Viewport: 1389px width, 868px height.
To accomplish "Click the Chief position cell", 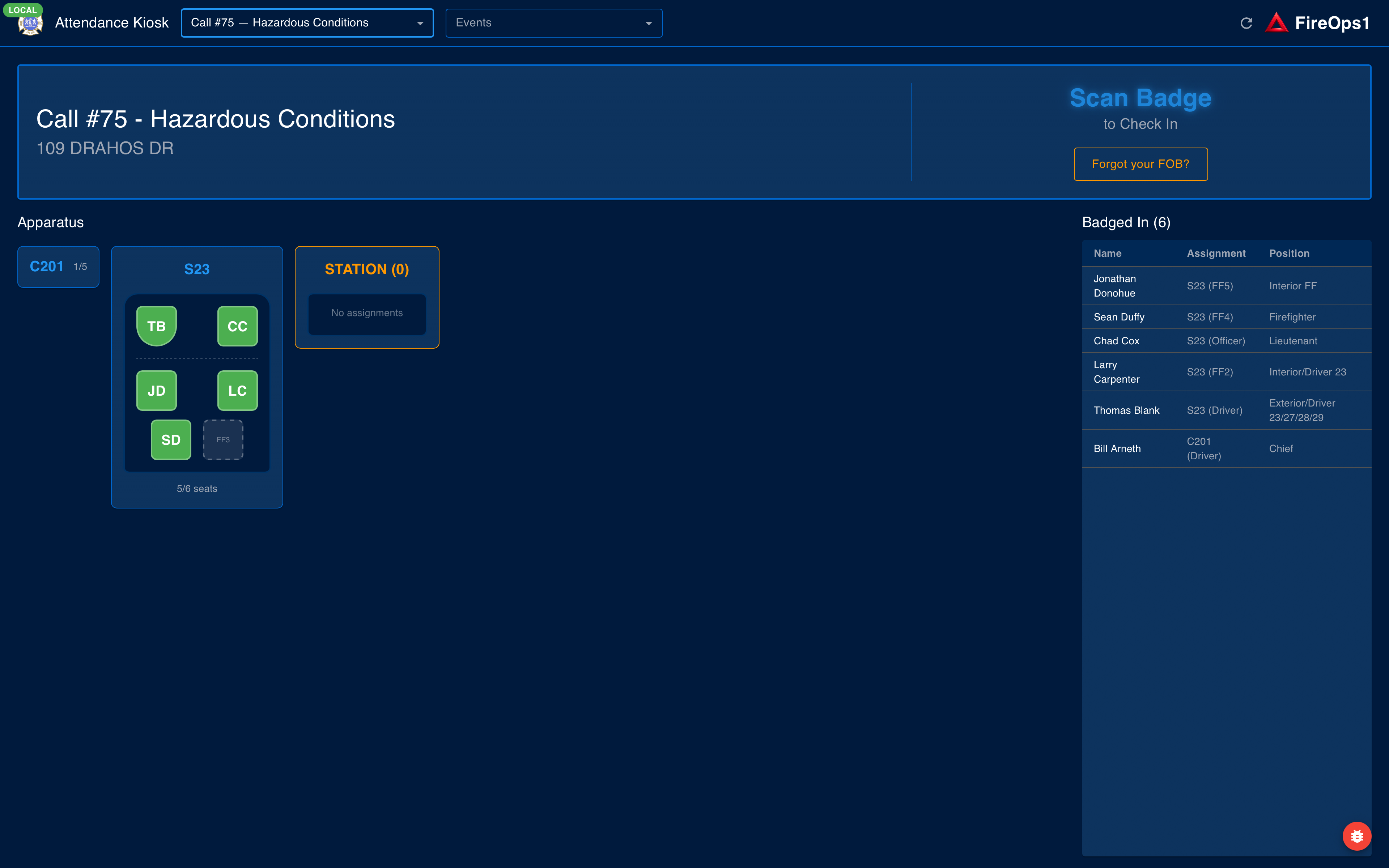I will tap(1280, 449).
